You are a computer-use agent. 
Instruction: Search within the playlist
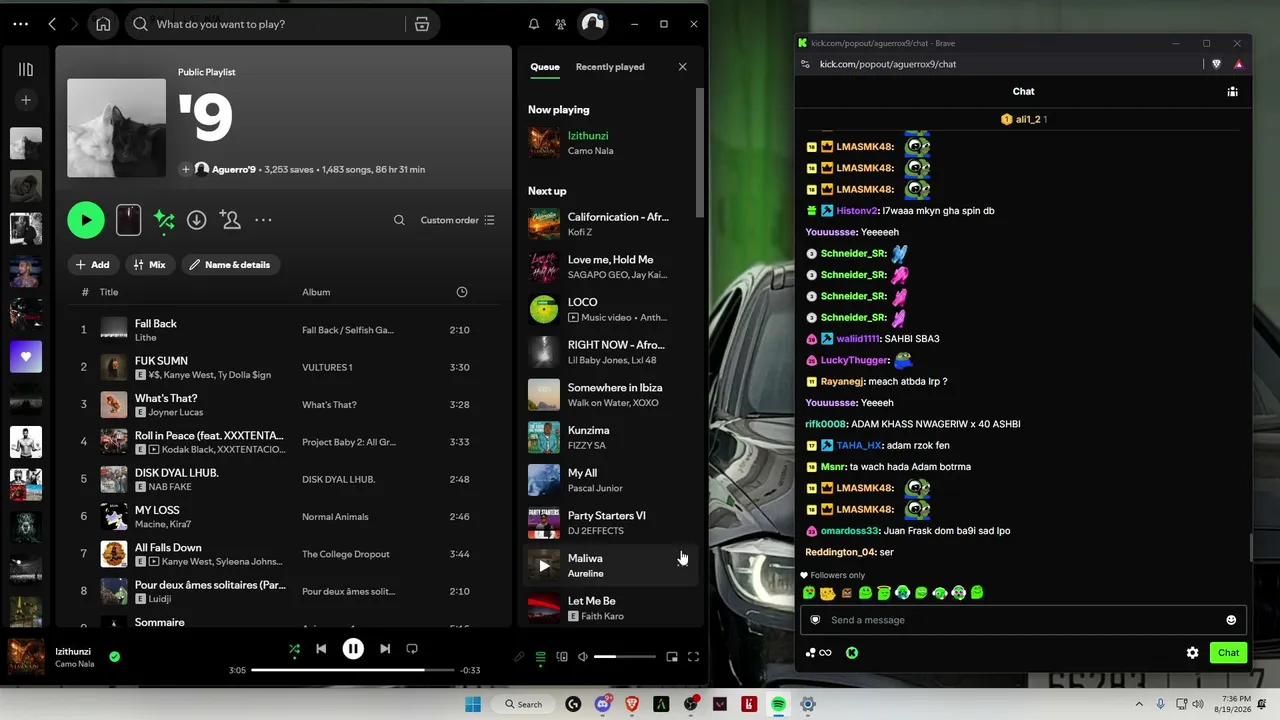[x=399, y=220]
